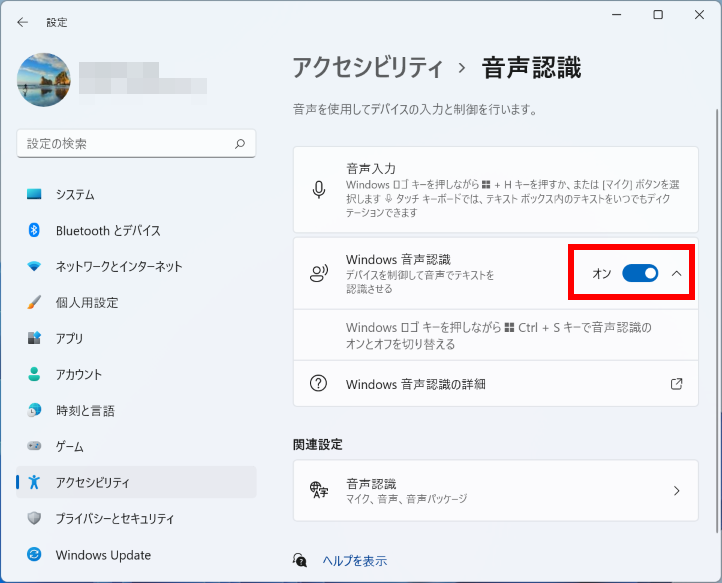Select アクセシビリティ in the sidebar
The height and width of the screenshot is (583, 722).
(x=136, y=482)
